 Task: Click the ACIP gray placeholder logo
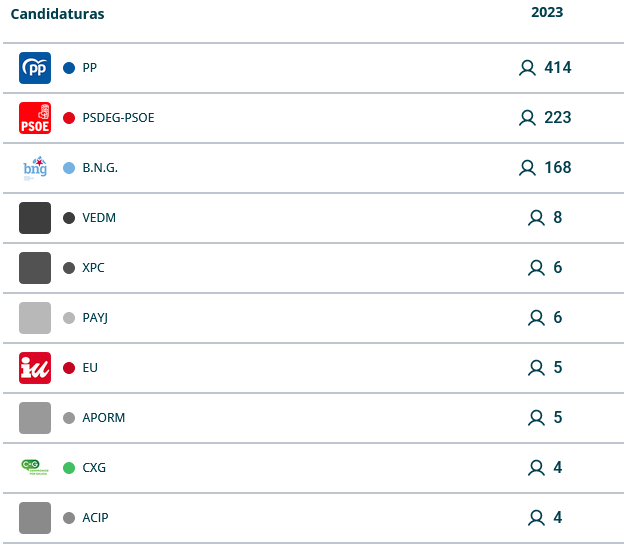point(35,518)
